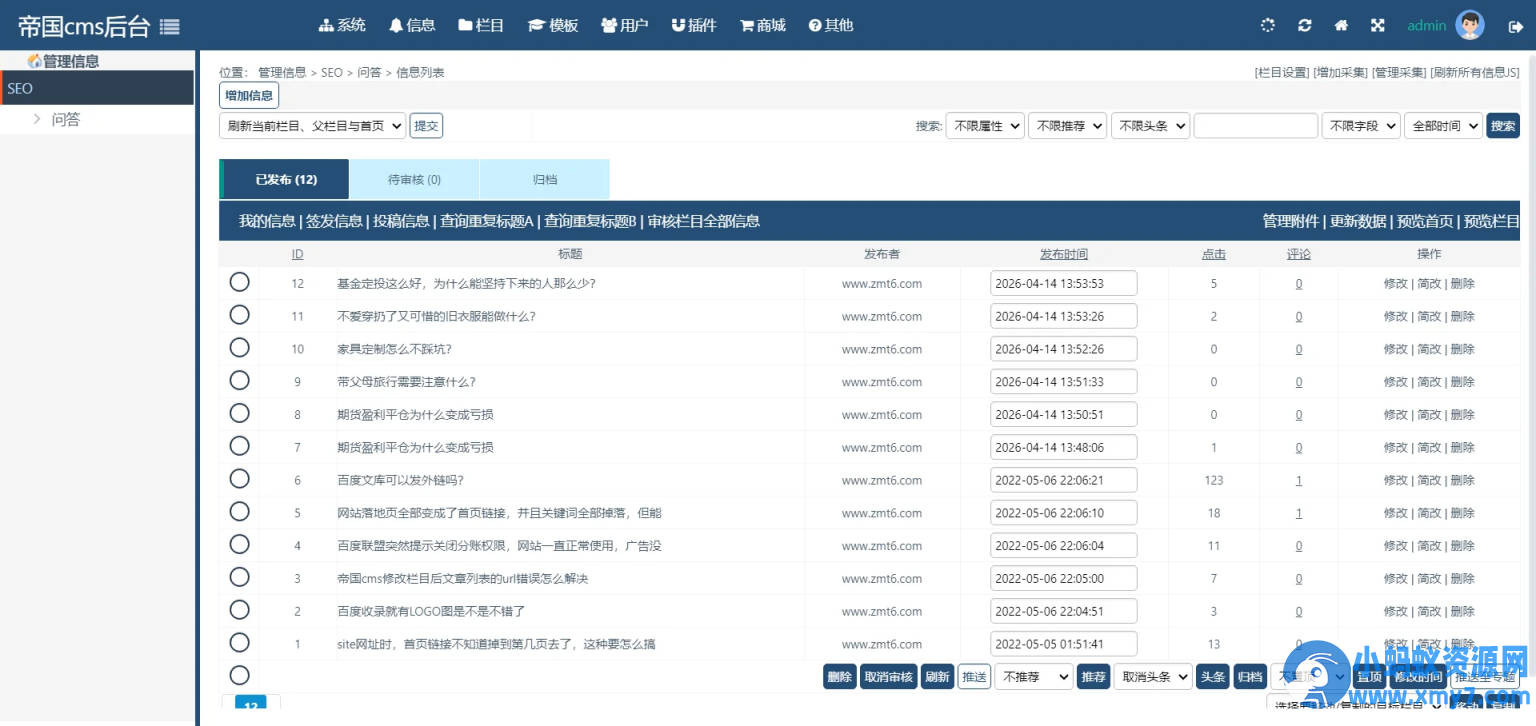Toggle fullscreen with the expand icon
Screen dimensions: 1536x726
tap(1378, 24)
